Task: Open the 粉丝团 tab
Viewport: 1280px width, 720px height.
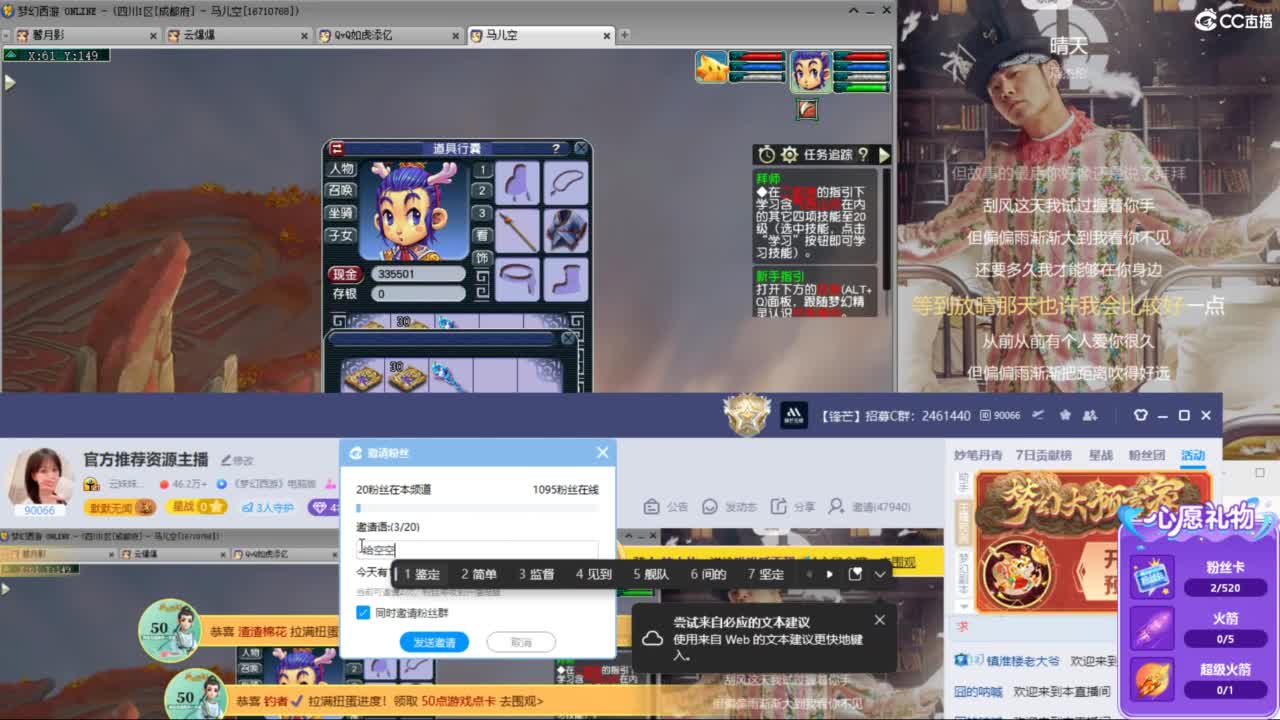Action: (x=1147, y=455)
